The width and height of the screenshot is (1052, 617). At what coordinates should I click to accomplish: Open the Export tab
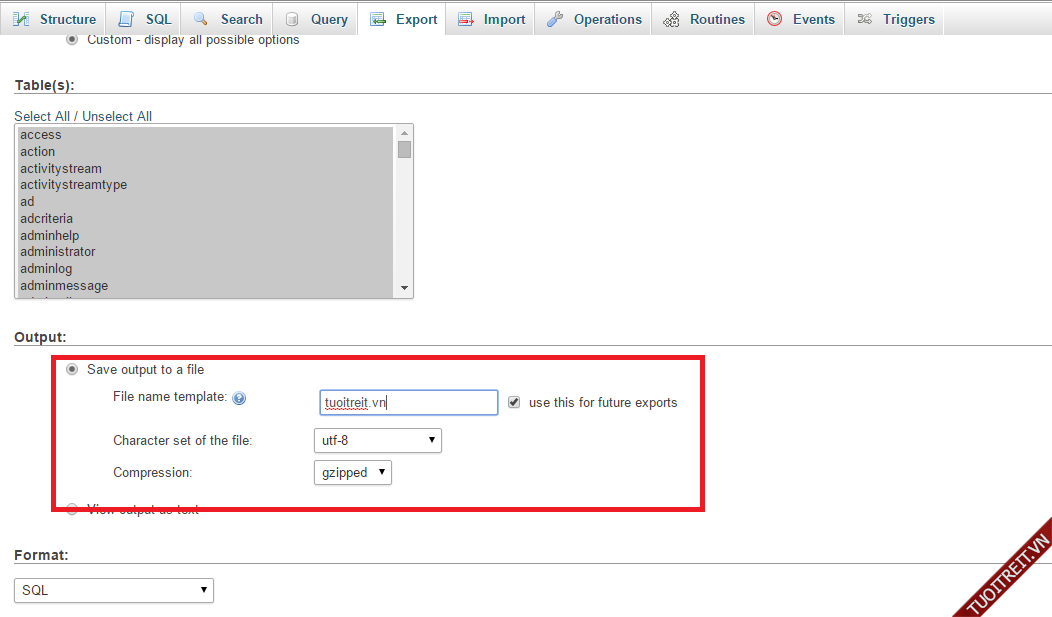pyautogui.click(x=404, y=19)
